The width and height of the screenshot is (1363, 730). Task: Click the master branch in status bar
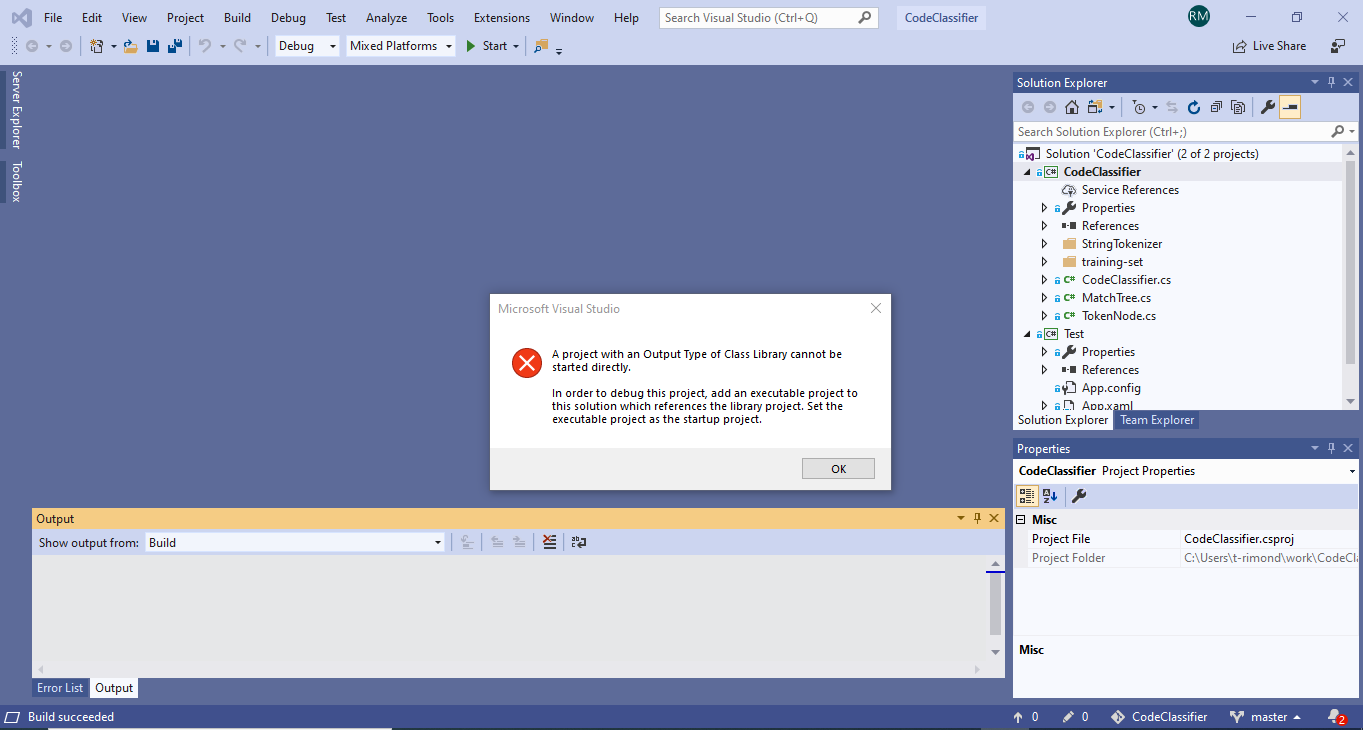click(x=1265, y=717)
